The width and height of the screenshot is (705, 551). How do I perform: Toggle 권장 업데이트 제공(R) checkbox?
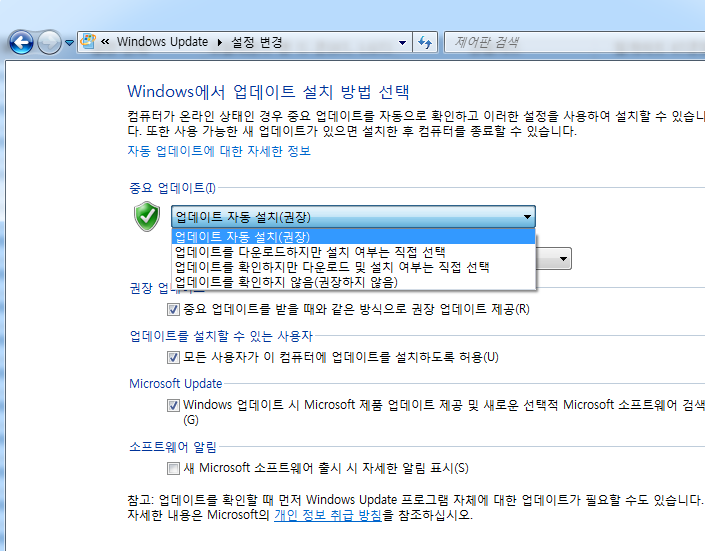click(x=173, y=309)
